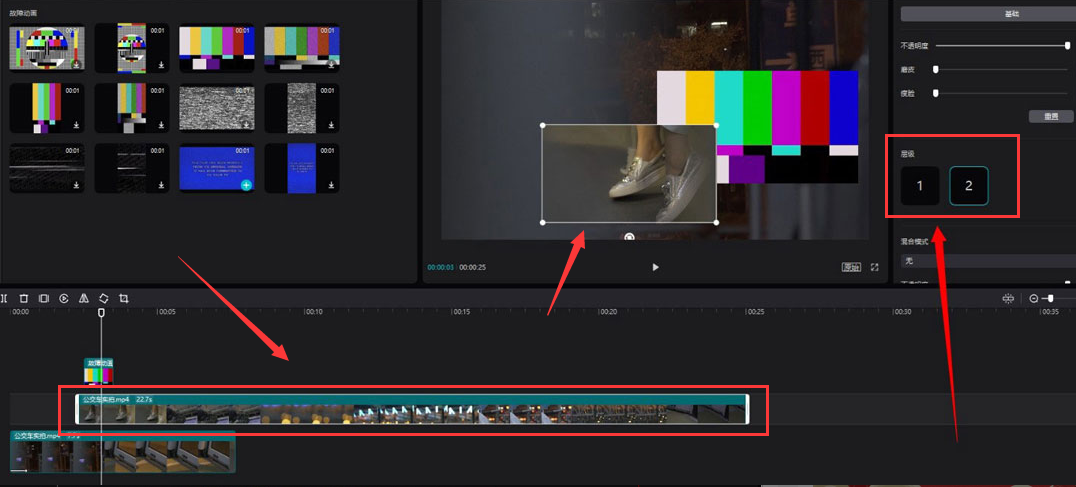Viewport: 1076px width, 487px height.
Task: Click the zoom-out icon for timeline
Action: tap(1034, 298)
